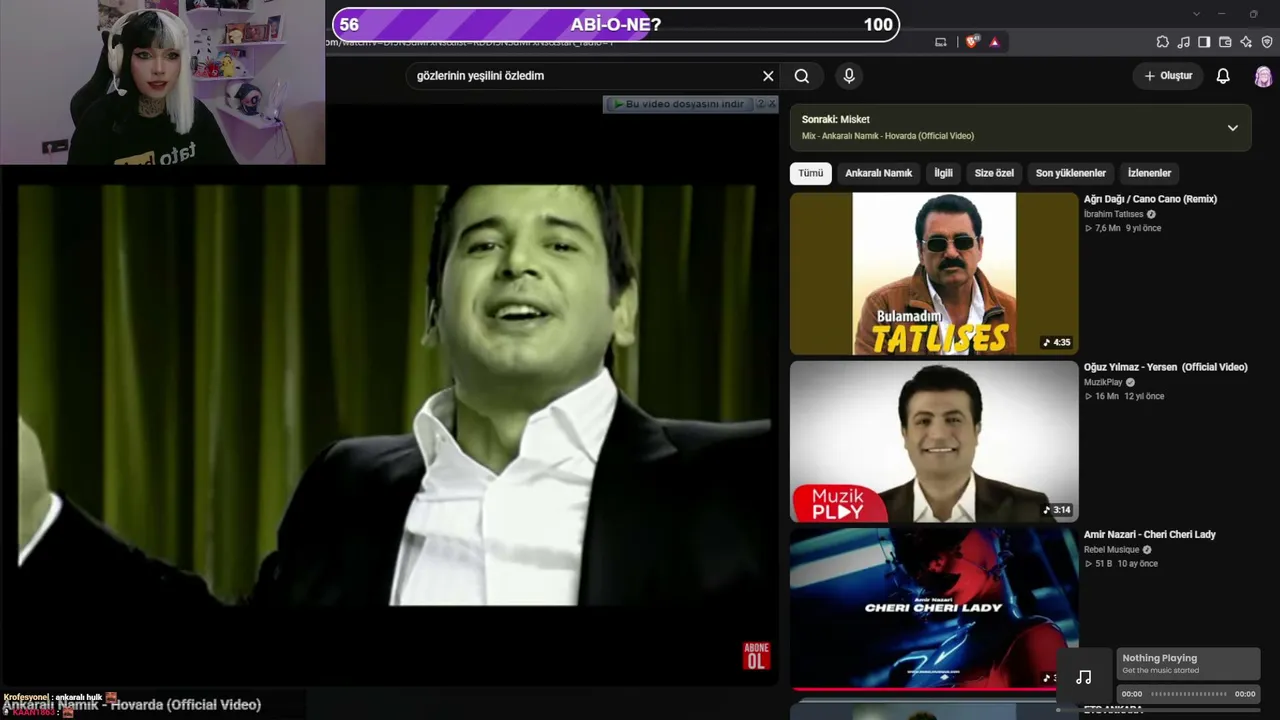
Task: Open the Bulamadım Tatlıses video thumbnail
Action: [x=934, y=273]
